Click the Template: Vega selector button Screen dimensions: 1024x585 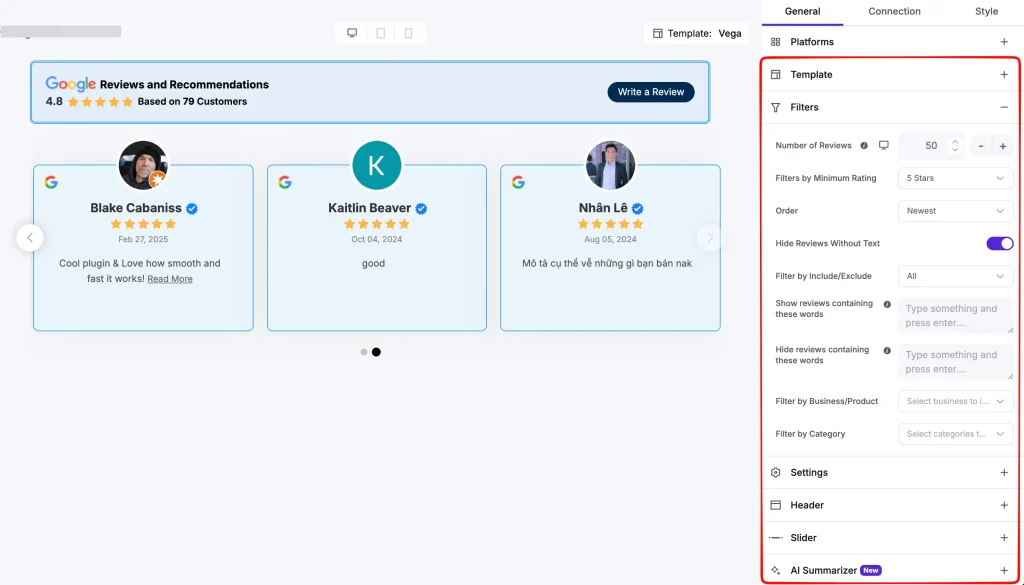[696, 33]
